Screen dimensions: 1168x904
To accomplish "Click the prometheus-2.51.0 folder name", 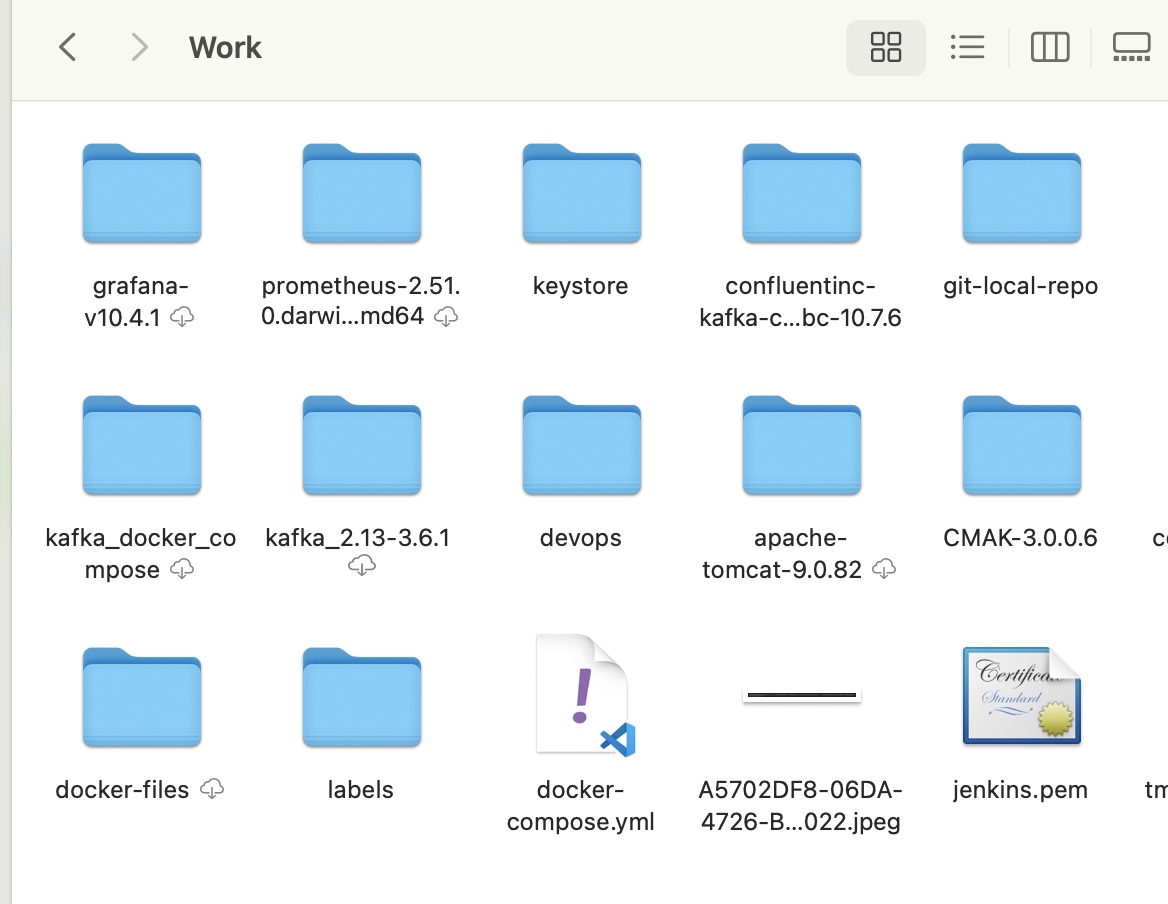I will point(361,301).
